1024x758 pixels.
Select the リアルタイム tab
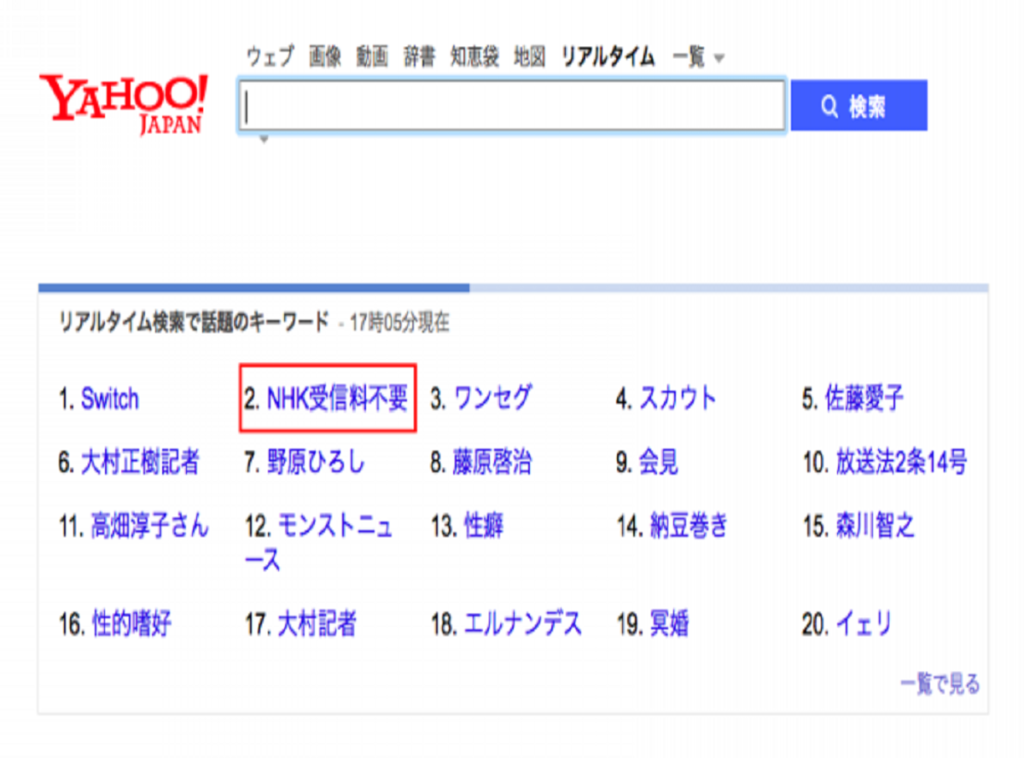(607, 57)
